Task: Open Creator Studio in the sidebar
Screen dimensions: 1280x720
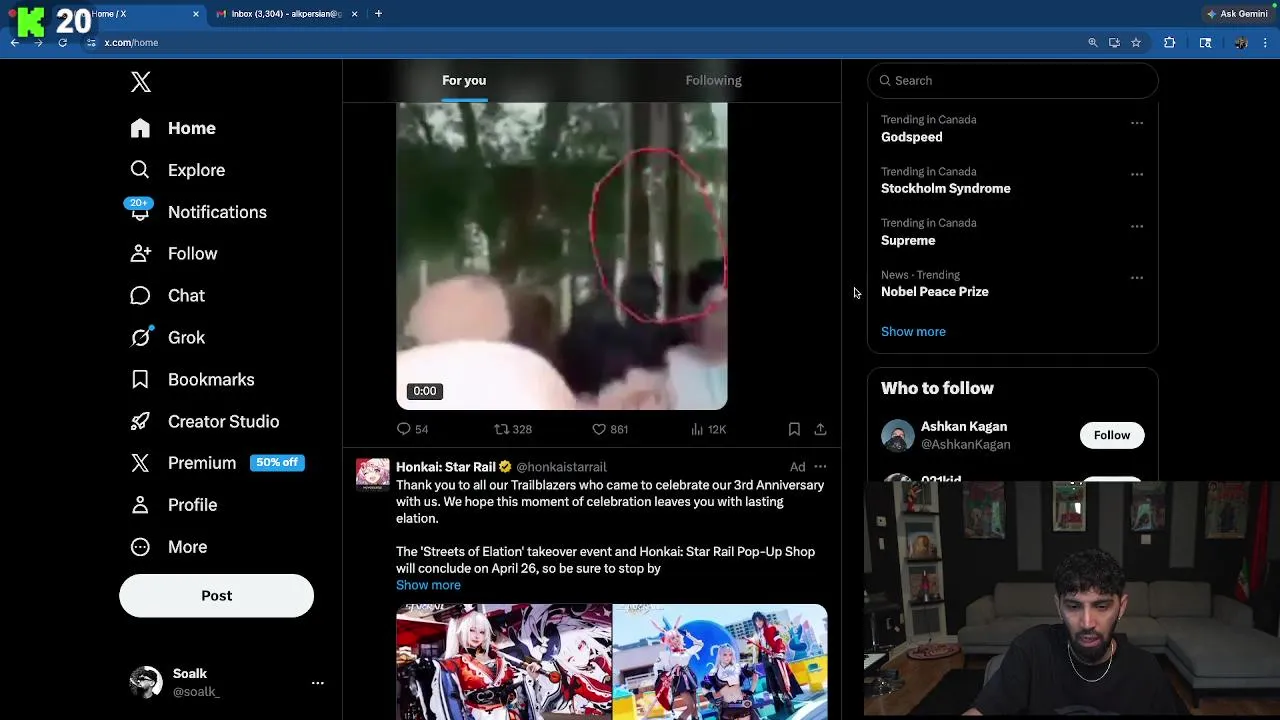Action: pos(204,422)
